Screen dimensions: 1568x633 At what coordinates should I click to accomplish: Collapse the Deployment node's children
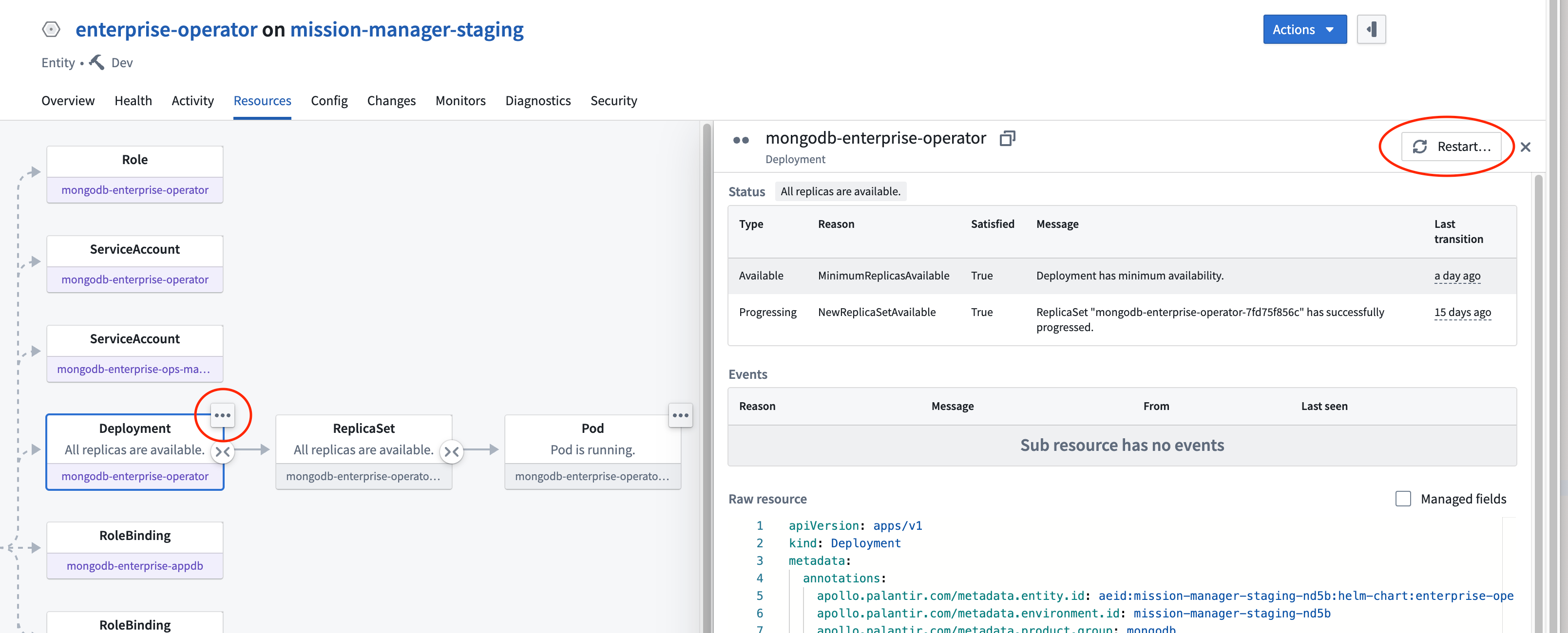click(x=223, y=452)
